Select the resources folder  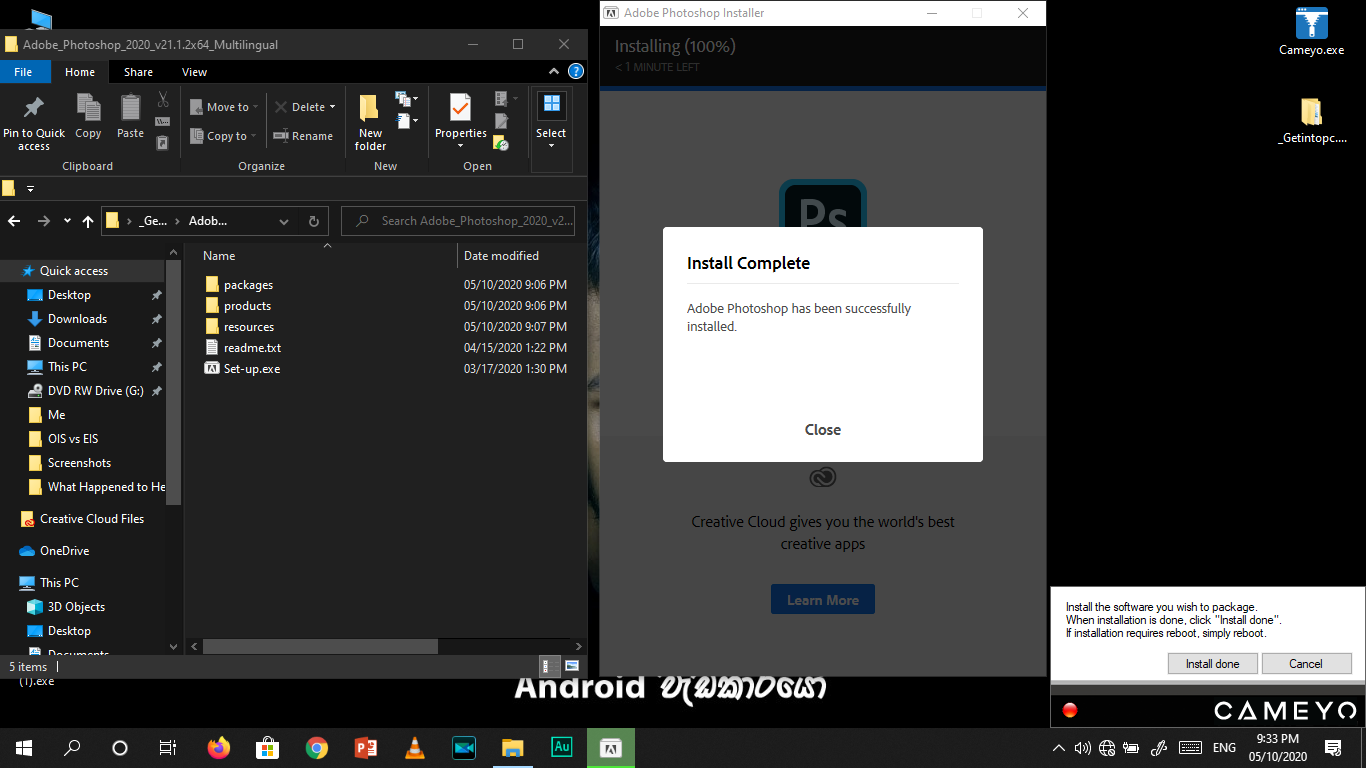pyautogui.click(x=248, y=327)
